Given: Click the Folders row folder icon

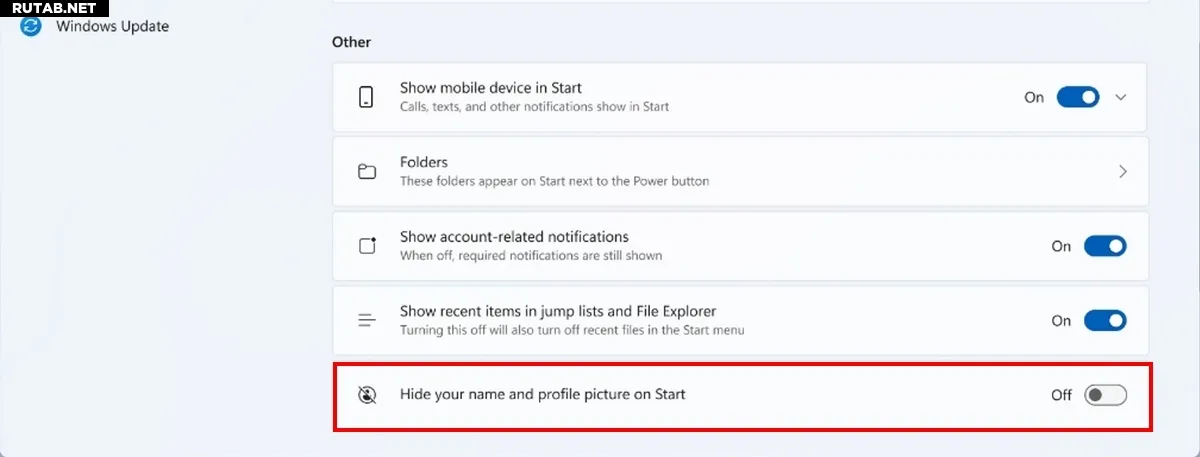Looking at the screenshot, I should pyautogui.click(x=367, y=171).
